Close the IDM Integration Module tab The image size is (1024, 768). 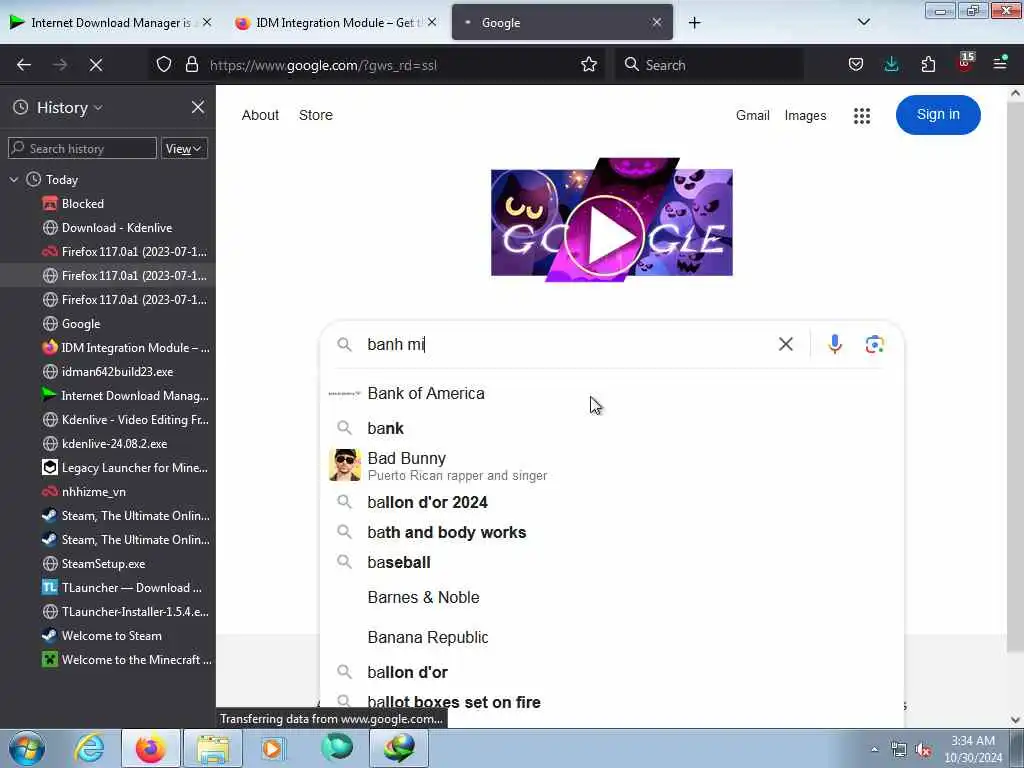(x=432, y=22)
